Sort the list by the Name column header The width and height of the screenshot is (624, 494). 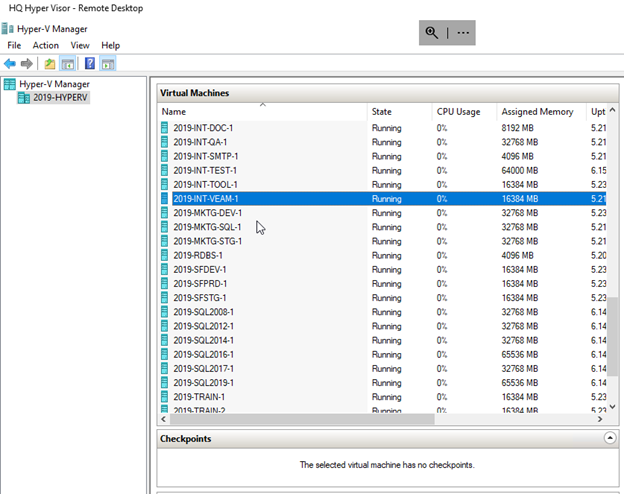click(263, 112)
